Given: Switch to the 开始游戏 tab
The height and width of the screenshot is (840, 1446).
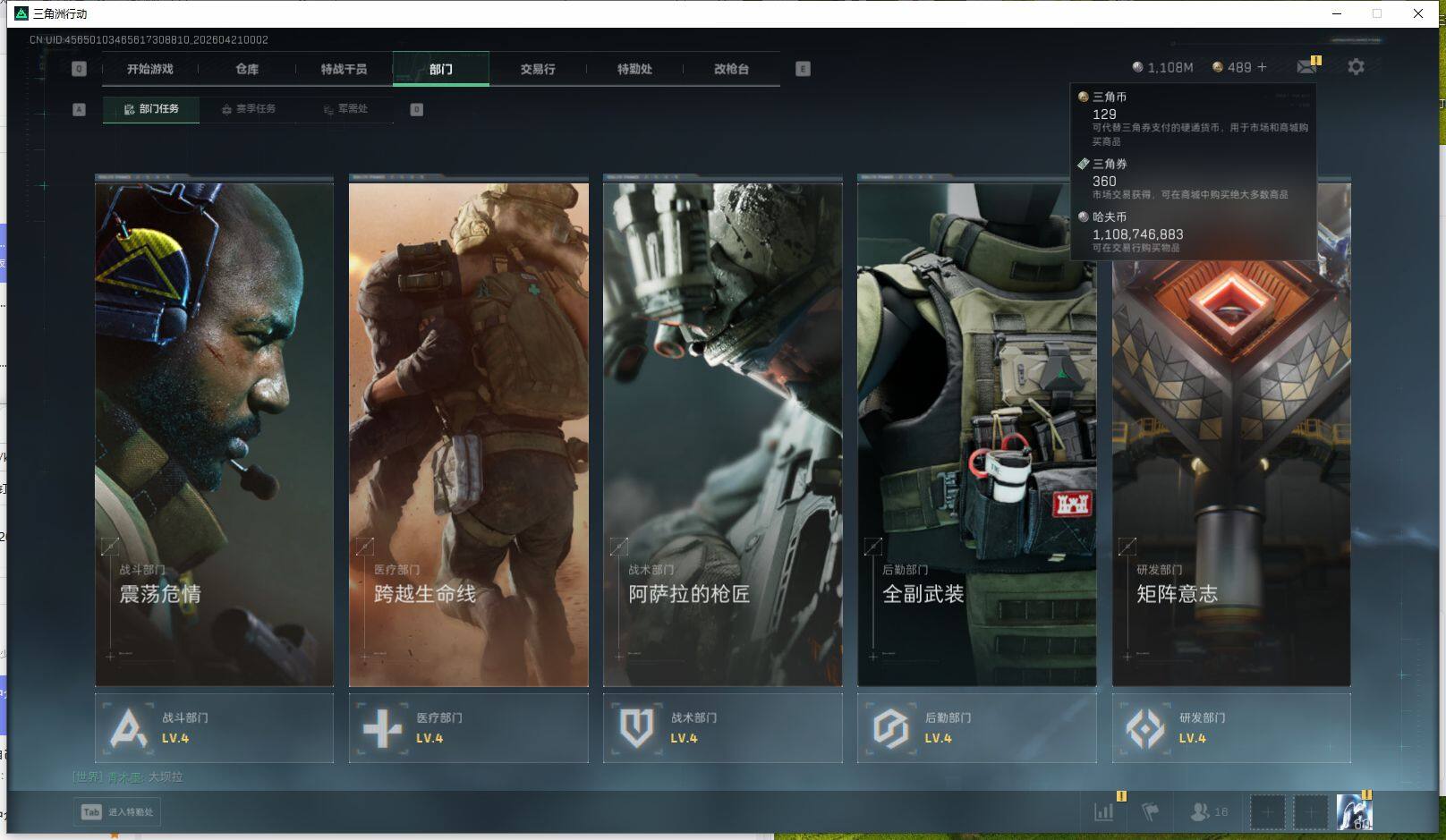Looking at the screenshot, I should 150,69.
